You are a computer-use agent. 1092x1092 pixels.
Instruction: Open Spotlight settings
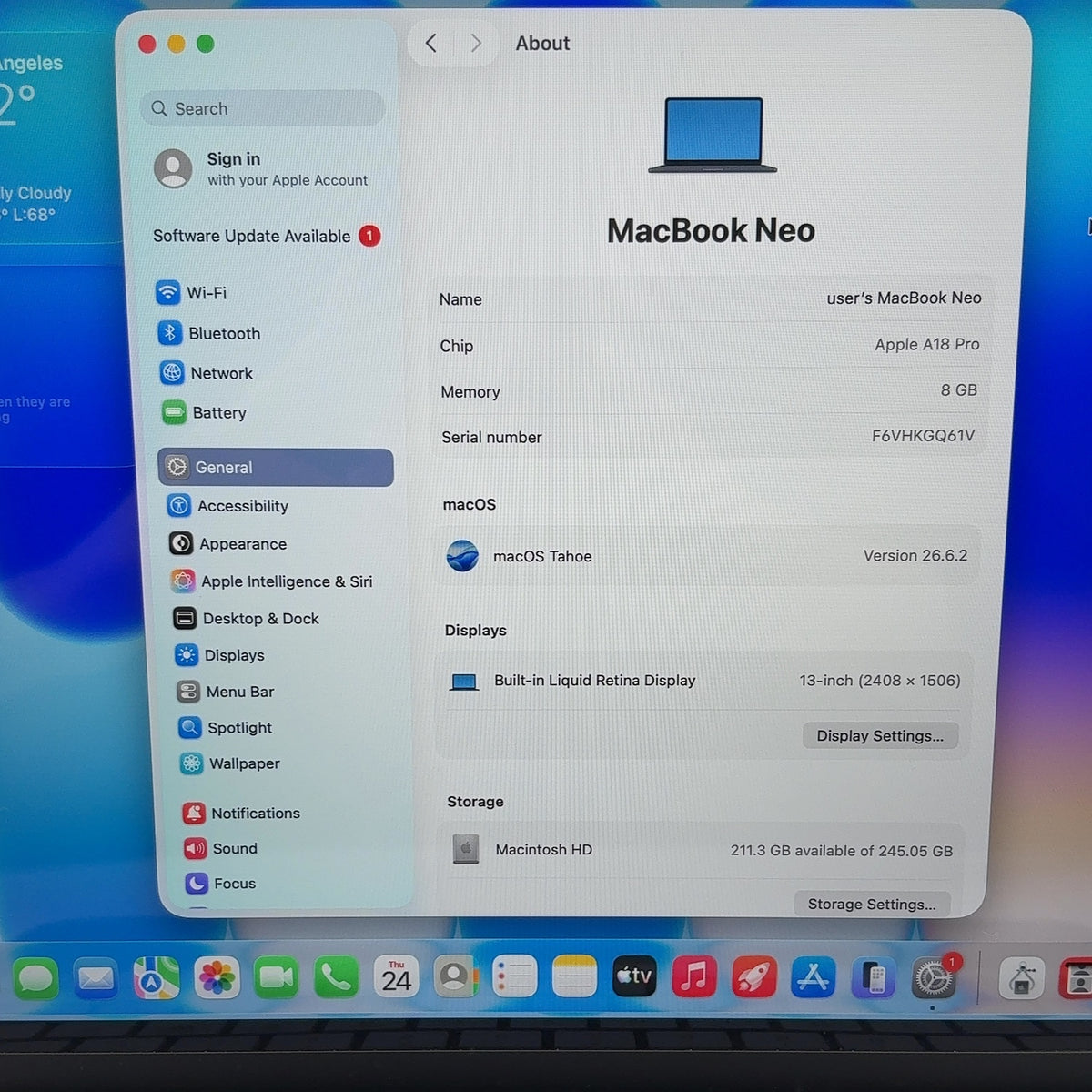point(227,727)
